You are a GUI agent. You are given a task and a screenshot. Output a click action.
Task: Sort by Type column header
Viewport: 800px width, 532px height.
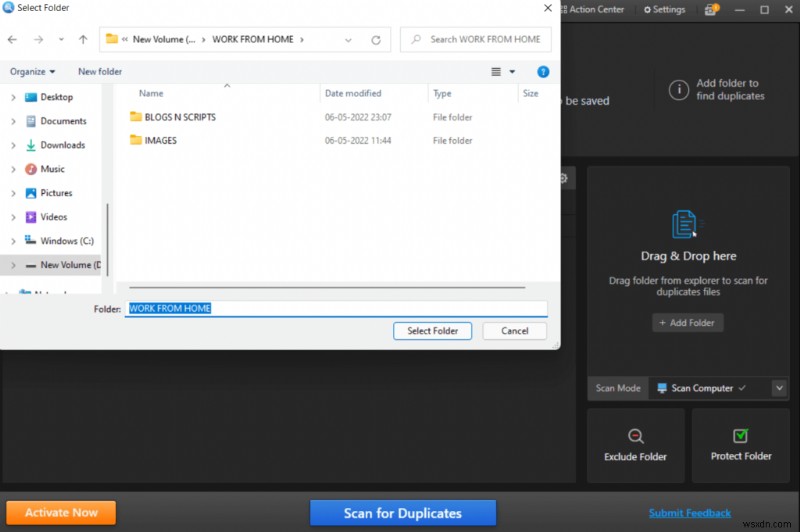(442, 93)
